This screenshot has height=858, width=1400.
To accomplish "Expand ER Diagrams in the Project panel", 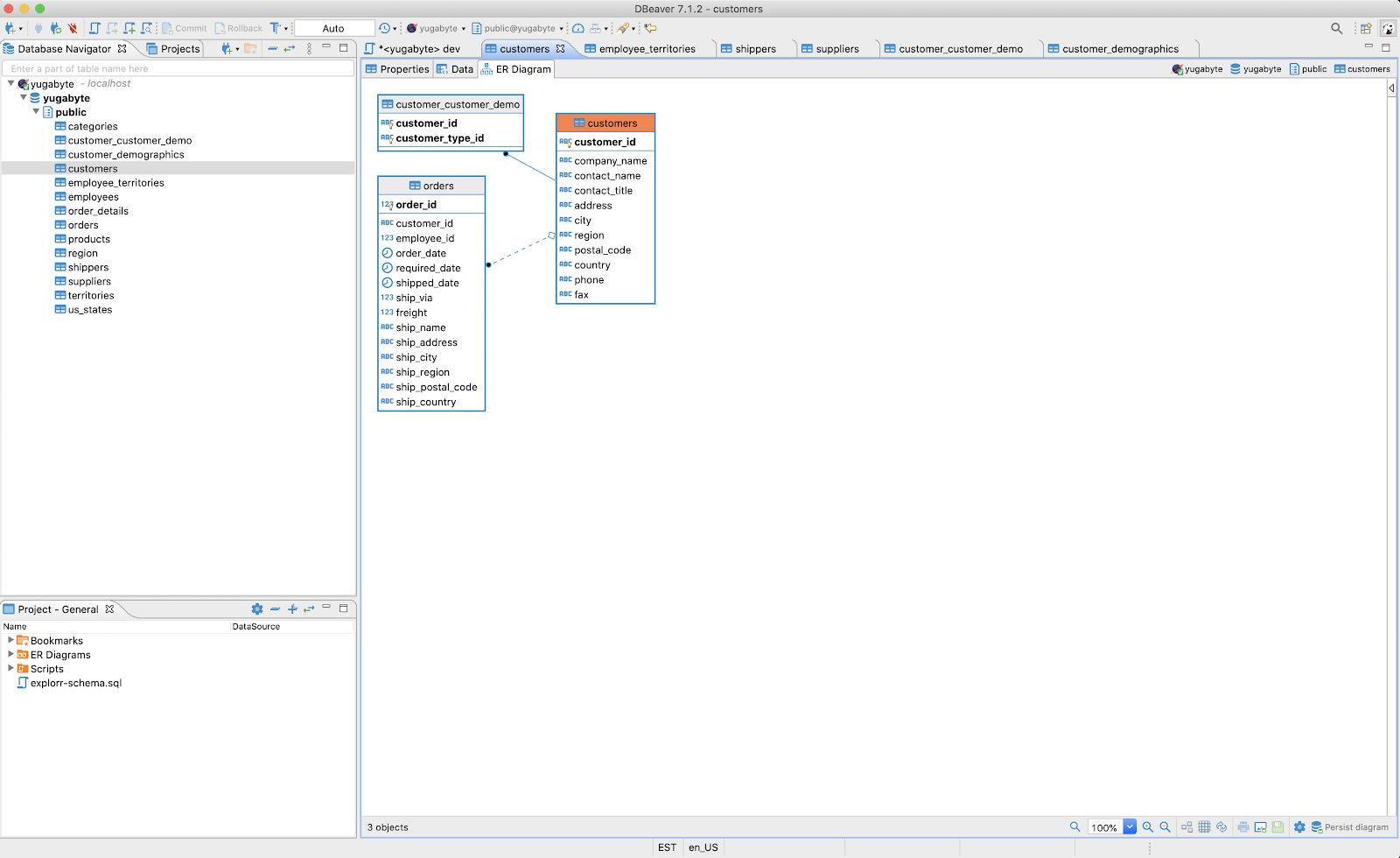I will coord(10,654).
